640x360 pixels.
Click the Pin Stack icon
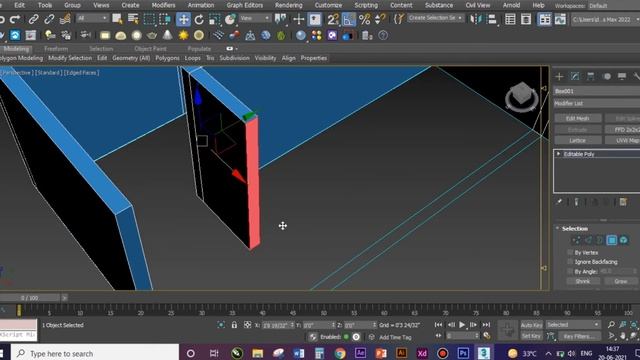559,202
